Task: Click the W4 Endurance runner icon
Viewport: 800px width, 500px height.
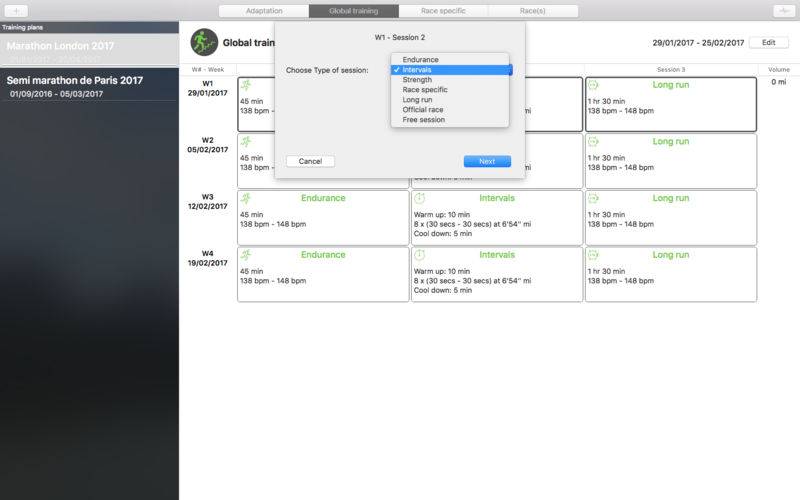Action: click(x=246, y=255)
